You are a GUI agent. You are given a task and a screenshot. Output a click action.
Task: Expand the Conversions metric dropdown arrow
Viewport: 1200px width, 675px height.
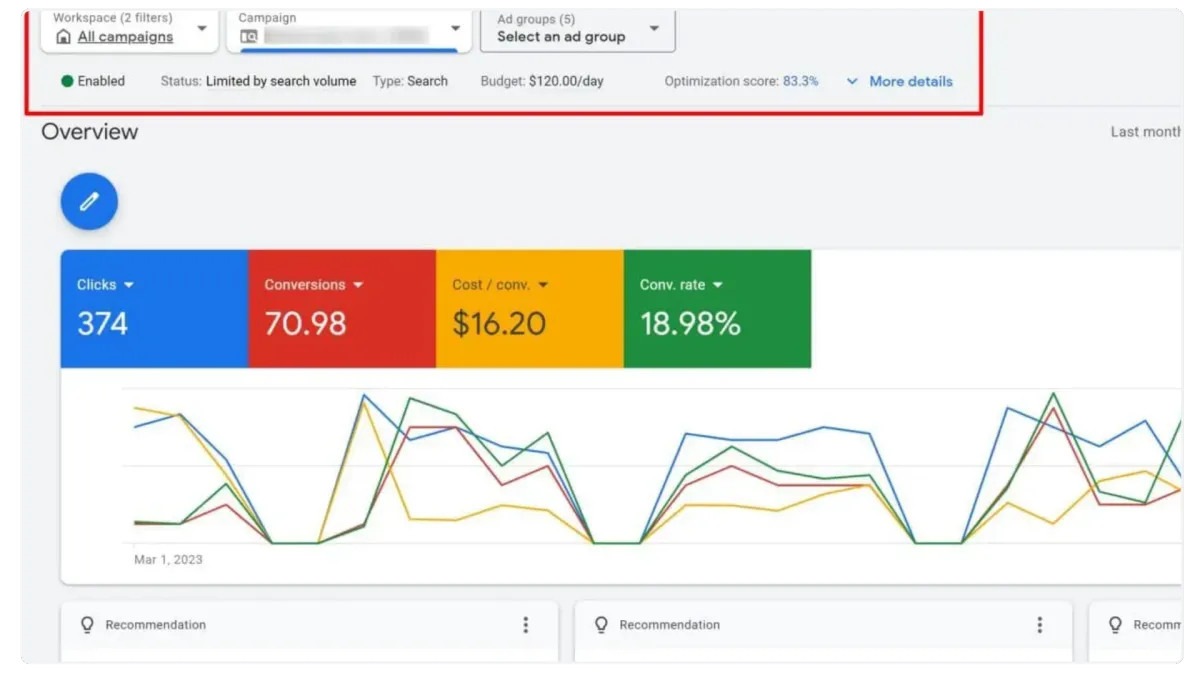point(358,285)
